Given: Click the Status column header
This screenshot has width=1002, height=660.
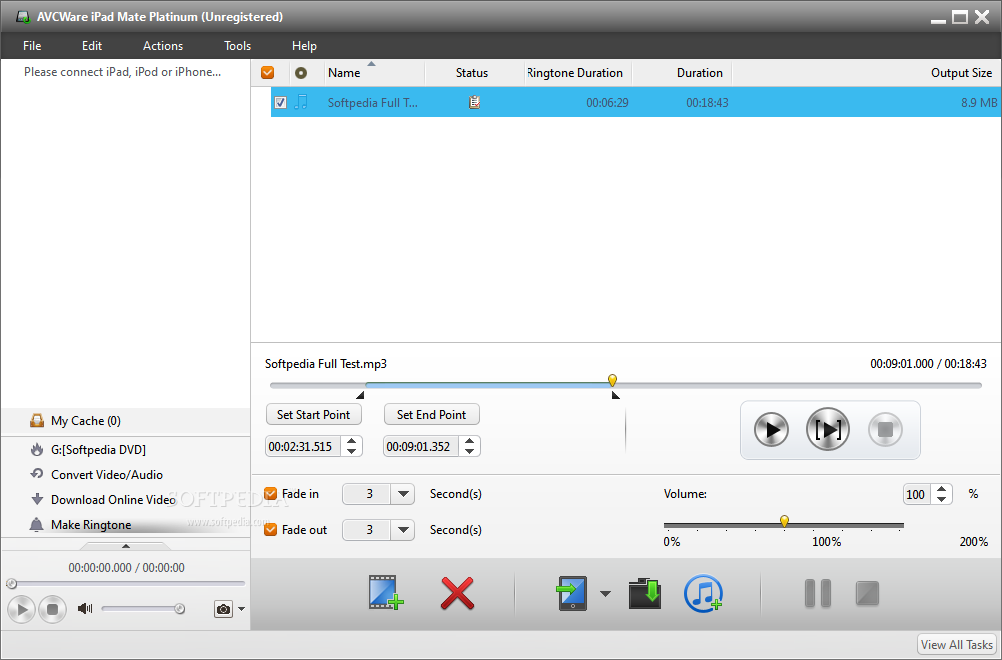Looking at the screenshot, I should coord(472,73).
